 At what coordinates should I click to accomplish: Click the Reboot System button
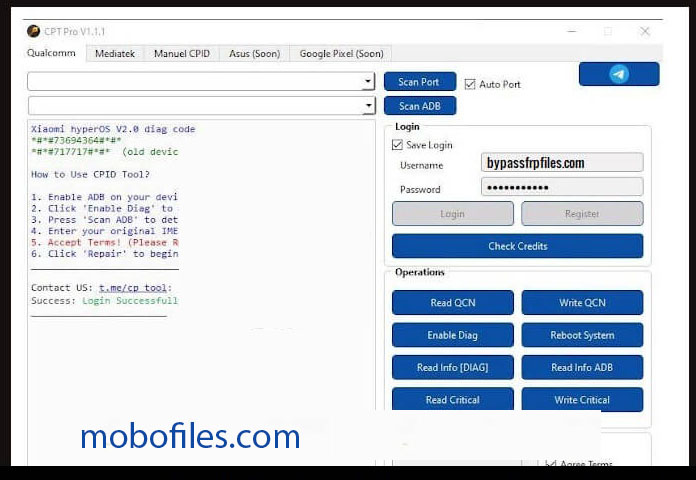[x=582, y=335]
